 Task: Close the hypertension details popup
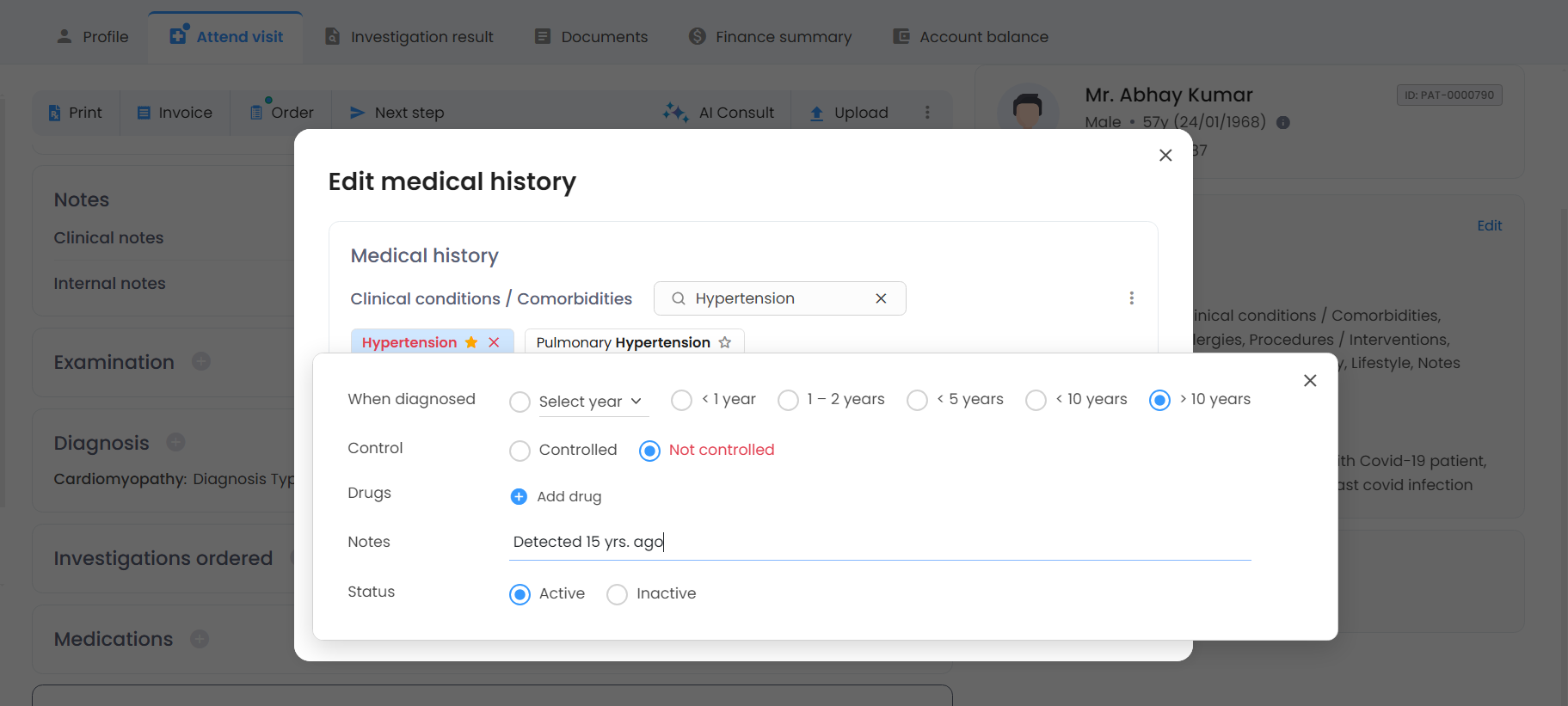(1309, 380)
